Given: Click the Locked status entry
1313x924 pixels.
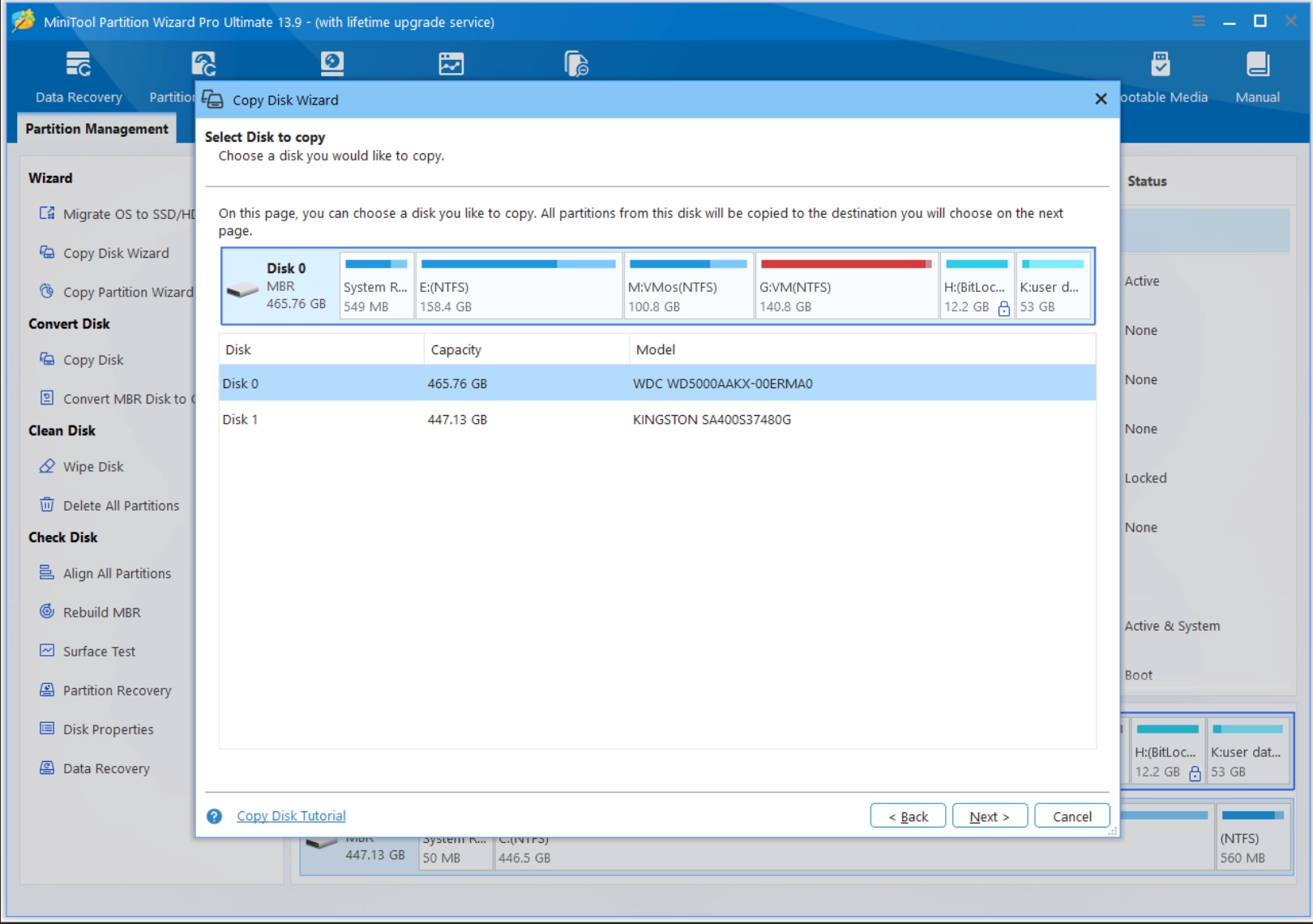Looking at the screenshot, I should pos(1145,478).
